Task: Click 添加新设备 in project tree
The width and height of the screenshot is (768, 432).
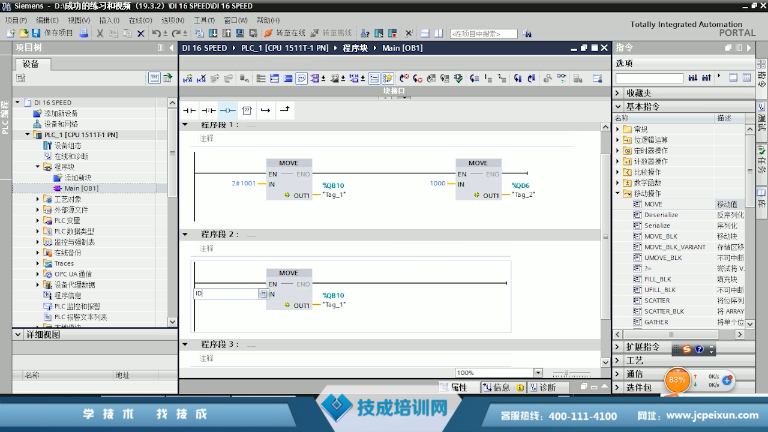Action: coord(61,113)
